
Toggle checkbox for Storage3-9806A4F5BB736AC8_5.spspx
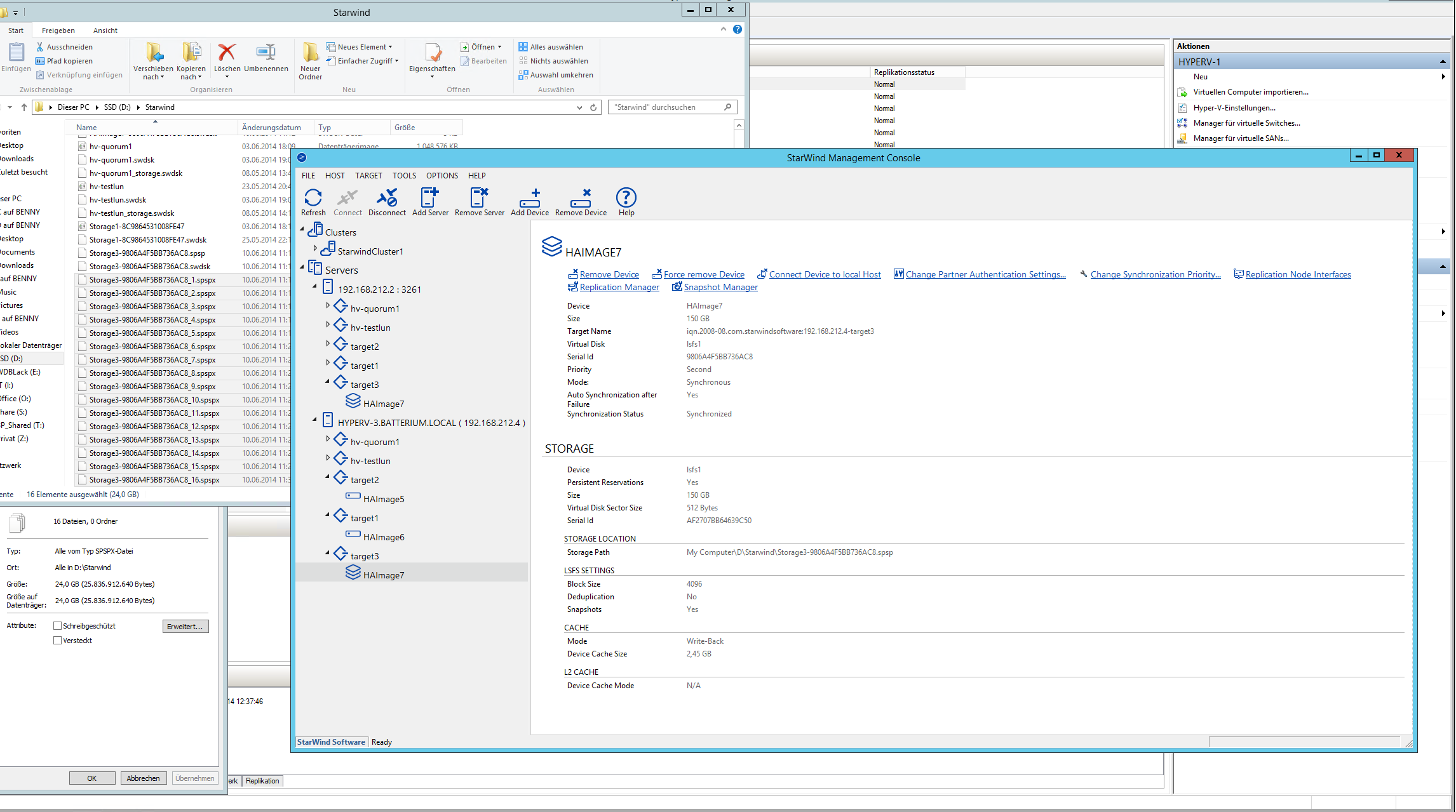pos(83,333)
